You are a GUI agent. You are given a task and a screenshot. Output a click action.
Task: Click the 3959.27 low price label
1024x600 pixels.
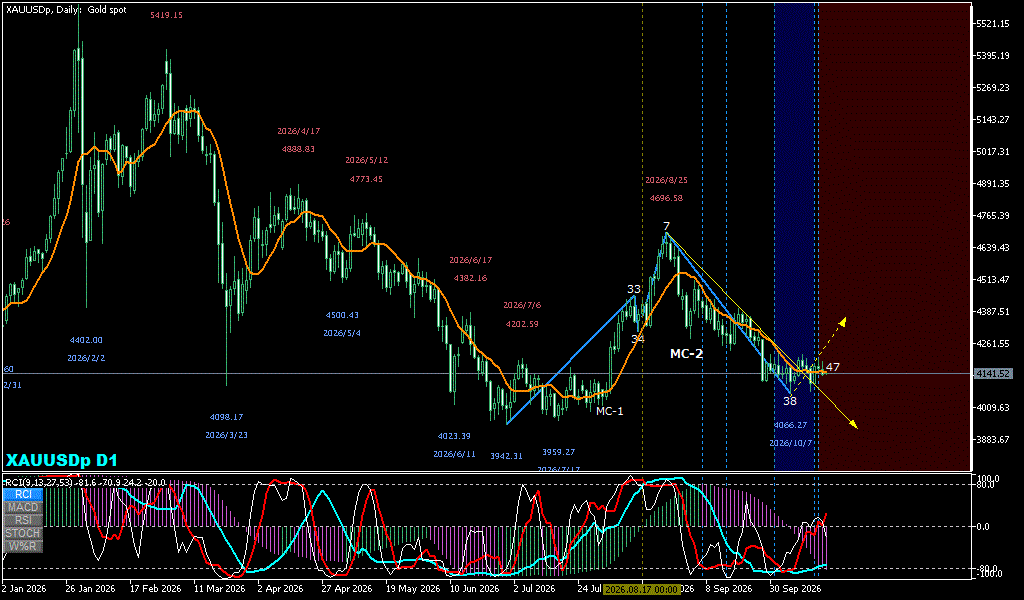pyautogui.click(x=558, y=452)
